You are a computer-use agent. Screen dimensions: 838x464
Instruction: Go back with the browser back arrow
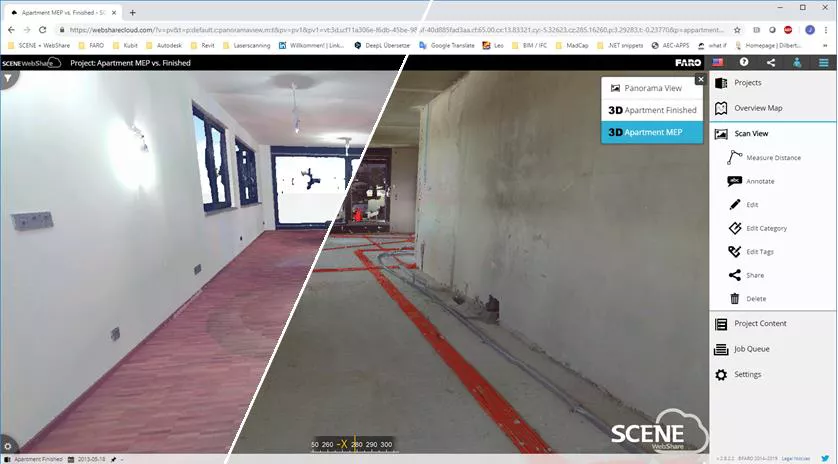(x=11, y=30)
